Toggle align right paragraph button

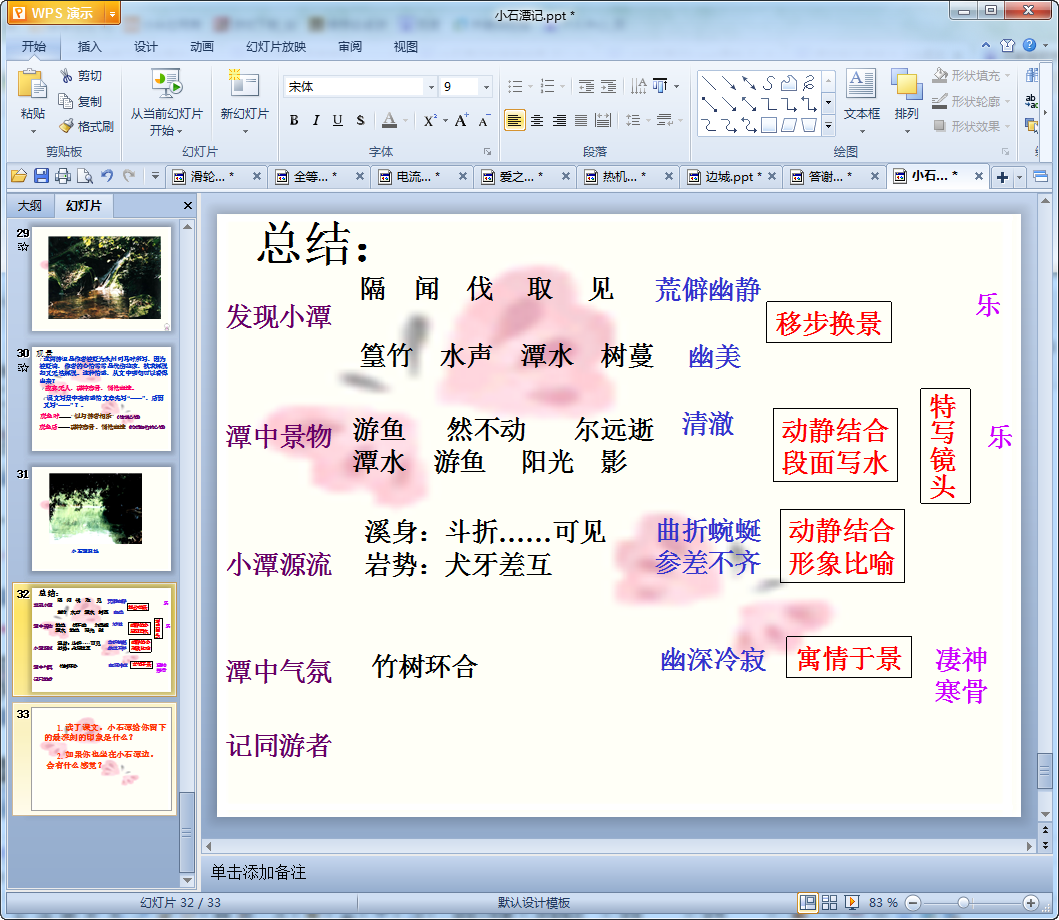pyautogui.click(x=559, y=120)
